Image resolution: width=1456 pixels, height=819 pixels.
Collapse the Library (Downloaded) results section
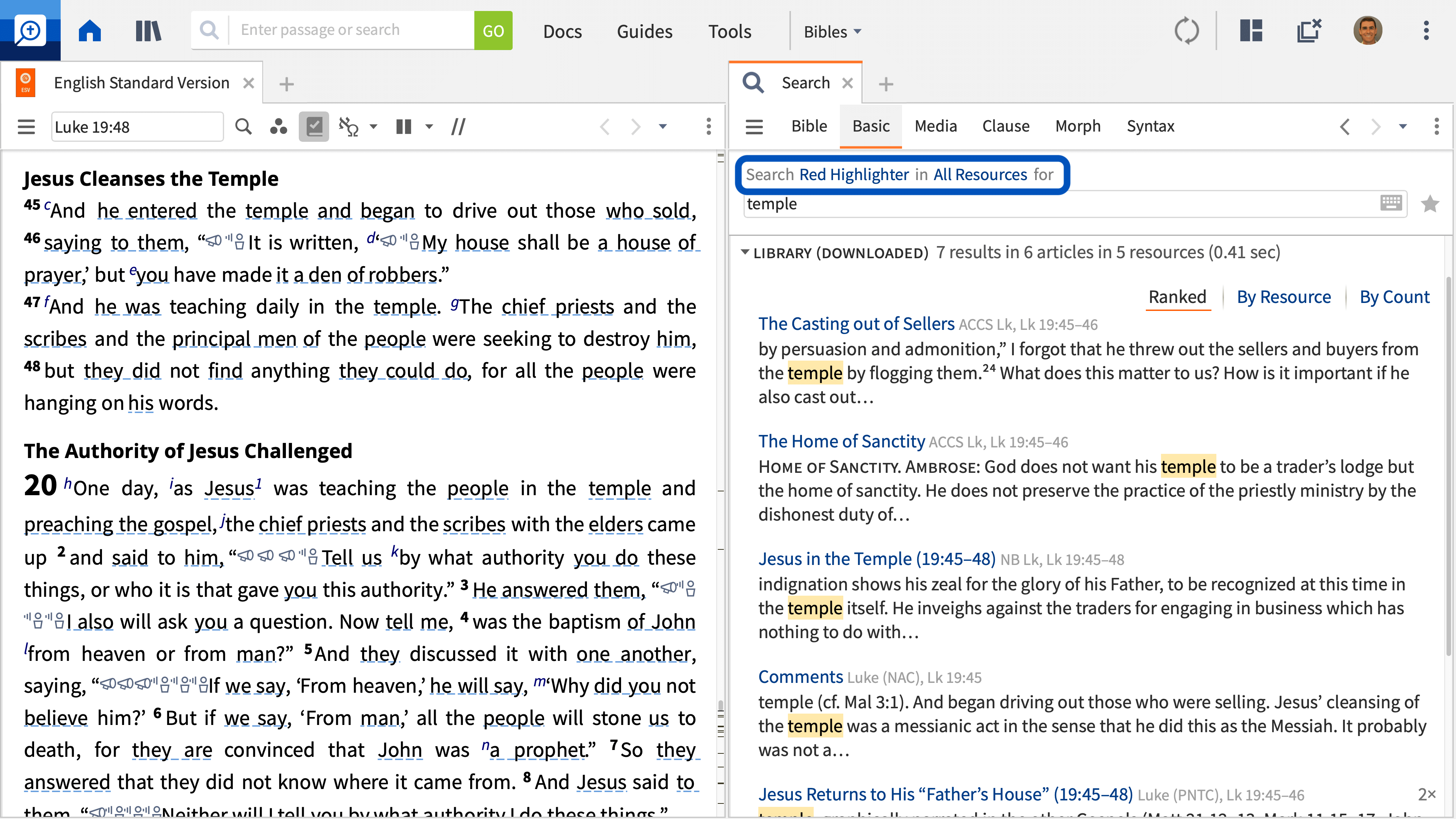click(745, 252)
